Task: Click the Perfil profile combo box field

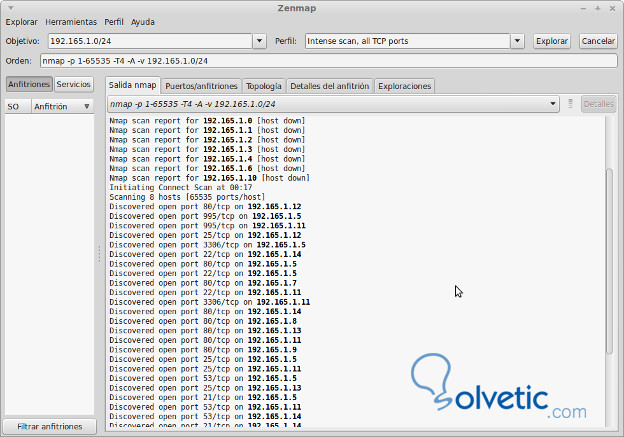Action: click(x=408, y=41)
